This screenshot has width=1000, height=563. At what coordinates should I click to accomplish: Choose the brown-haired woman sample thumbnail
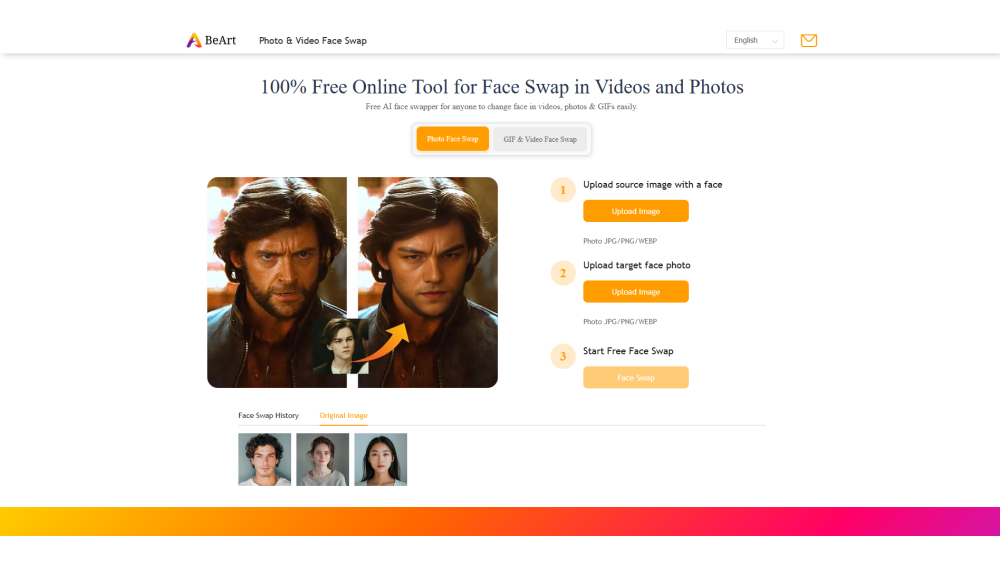[322, 459]
